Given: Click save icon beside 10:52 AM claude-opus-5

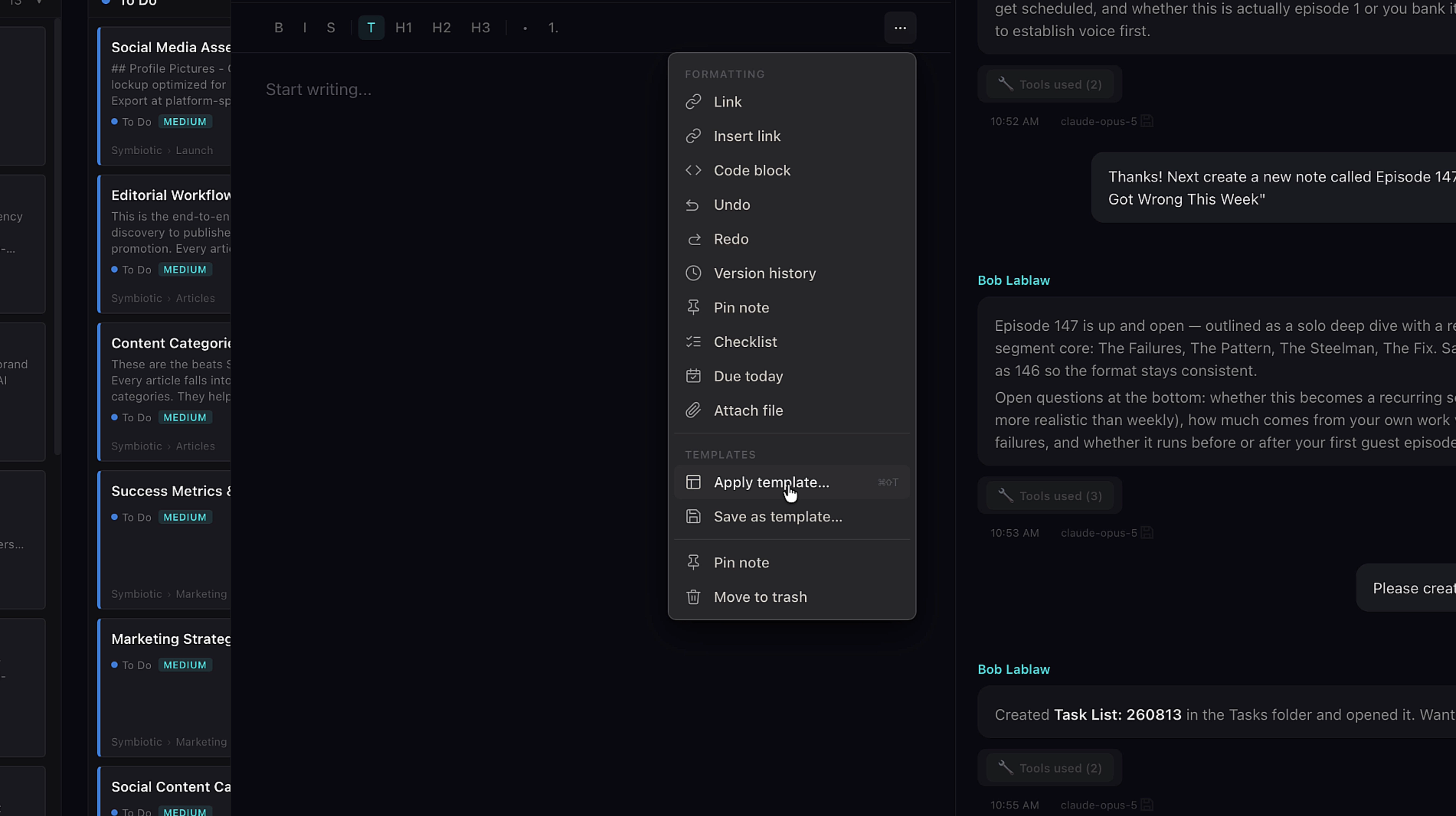Looking at the screenshot, I should 1147,121.
